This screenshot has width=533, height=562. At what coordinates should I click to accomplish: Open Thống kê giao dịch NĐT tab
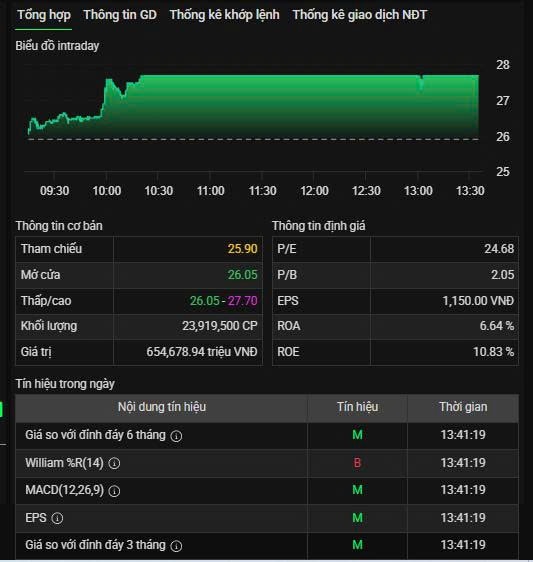(x=360, y=15)
